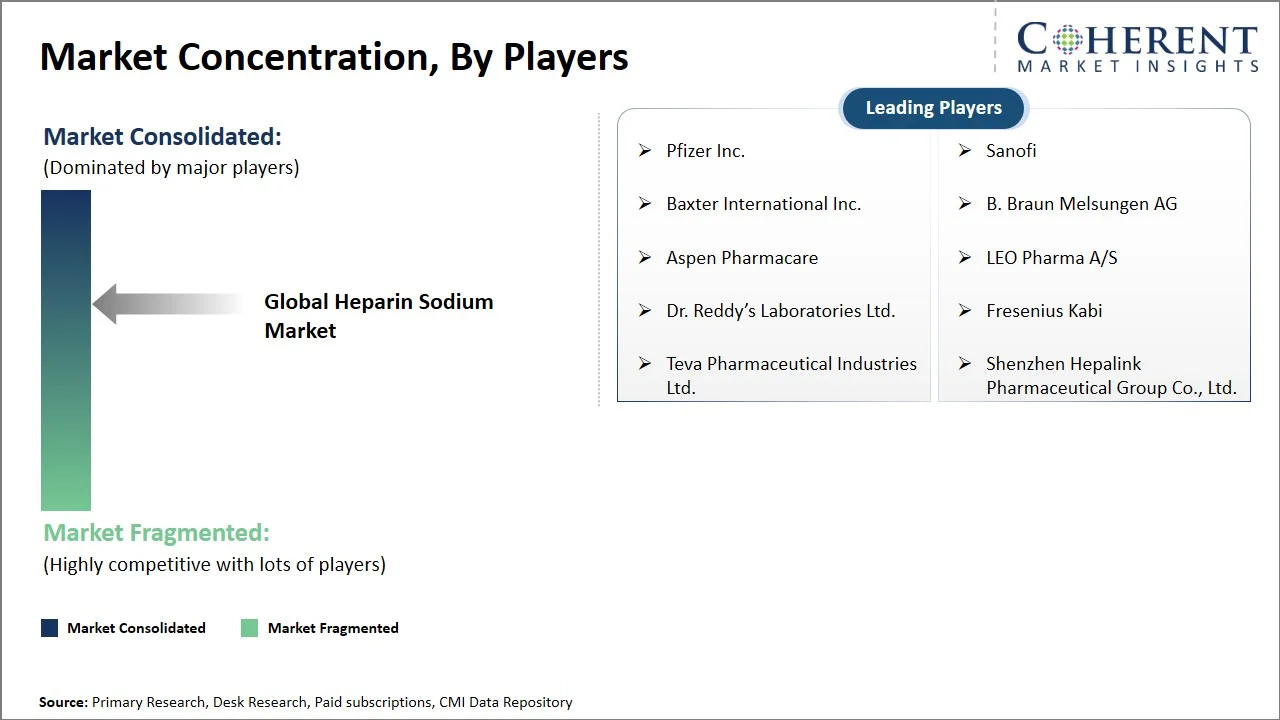Select Dr. Reddy's Laboratories Ltd. entry
The image size is (1280, 720).
pyautogui.click(x=780, y=311)
